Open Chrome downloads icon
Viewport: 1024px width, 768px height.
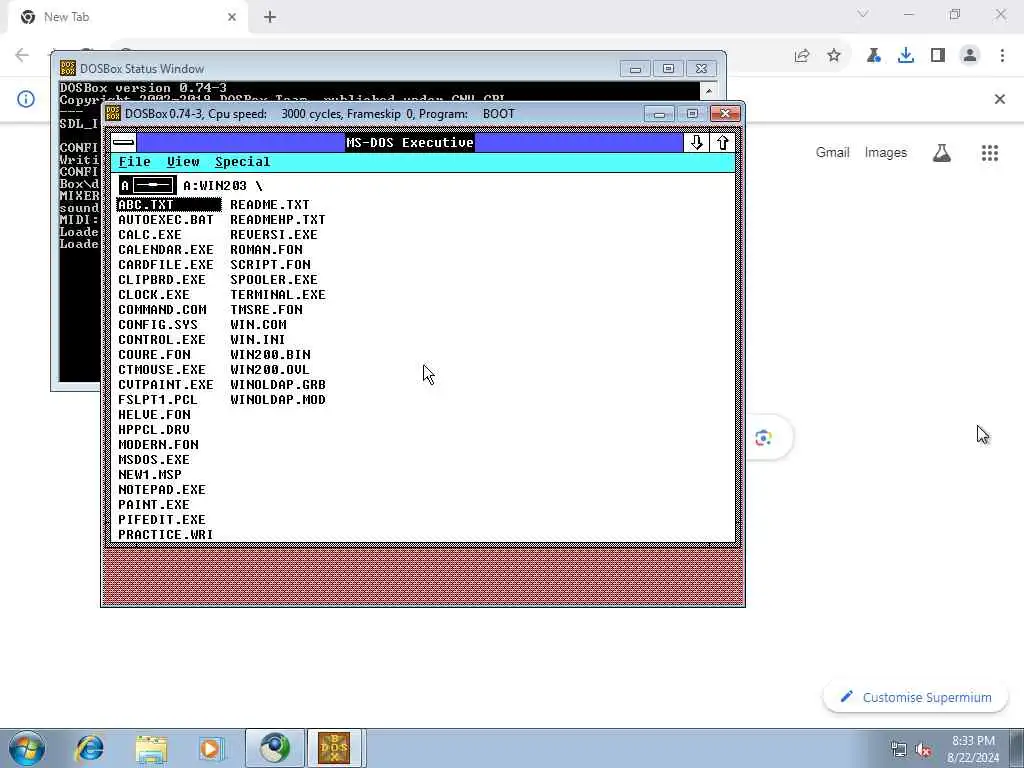(905, 56)
